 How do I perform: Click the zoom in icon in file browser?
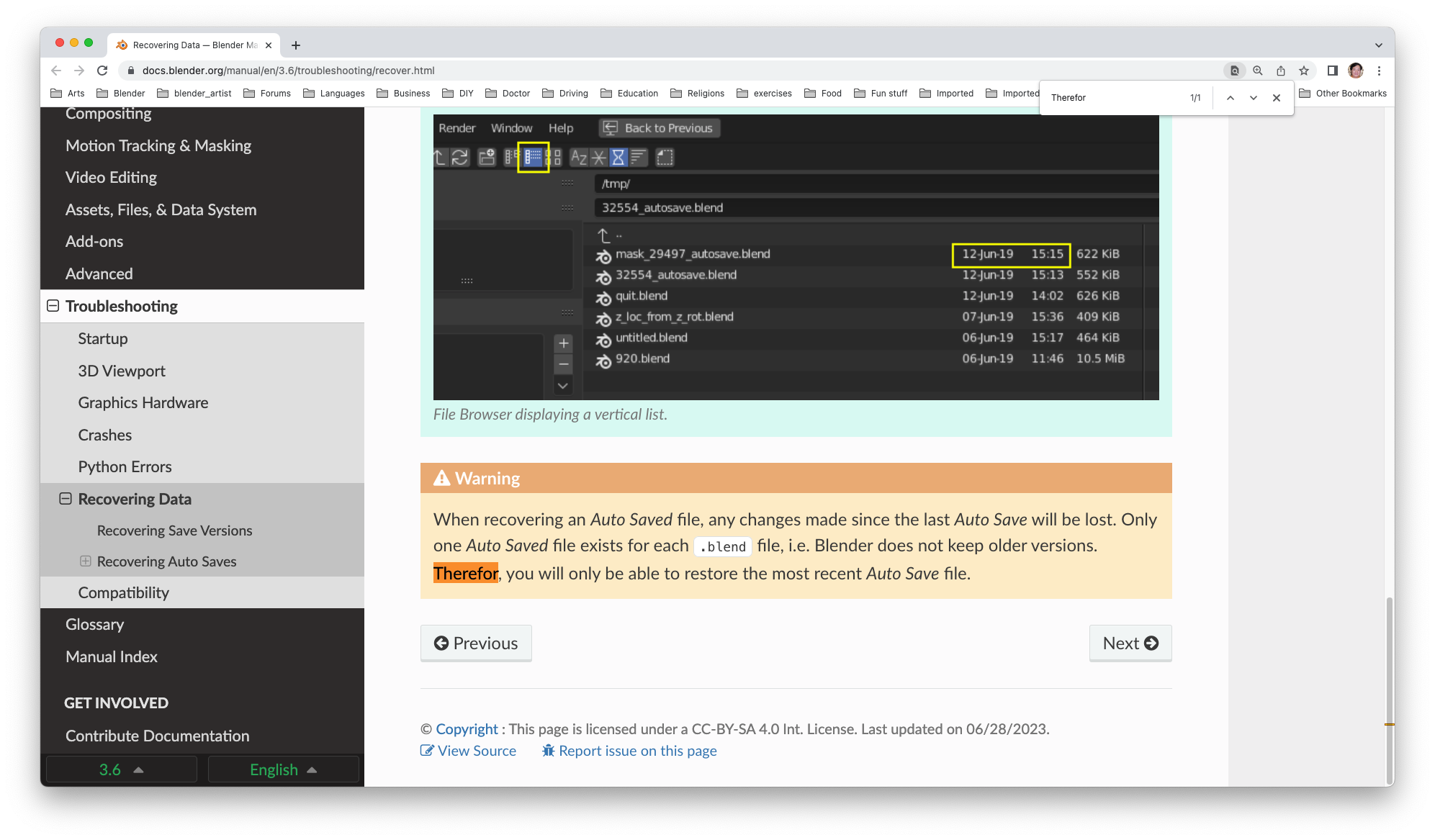click(563, 344)
